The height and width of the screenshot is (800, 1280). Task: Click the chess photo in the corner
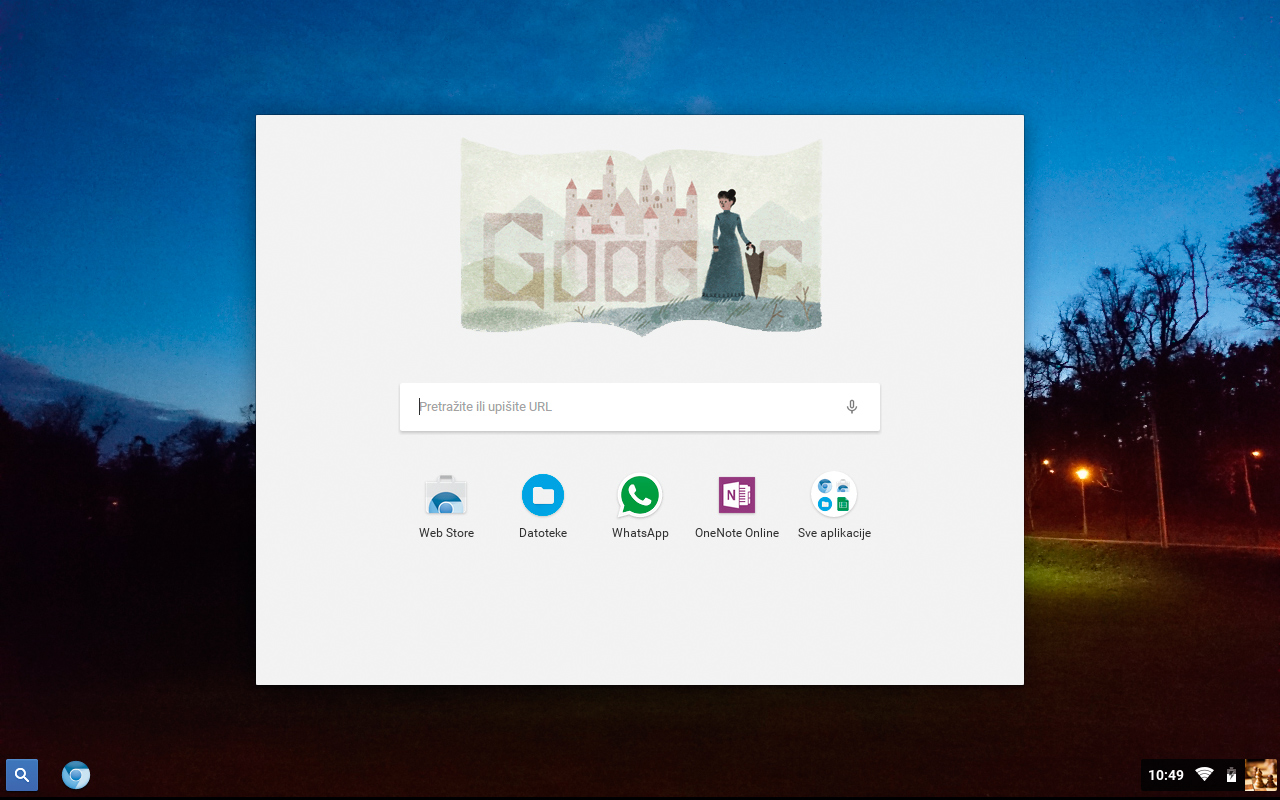[1261, 774]
